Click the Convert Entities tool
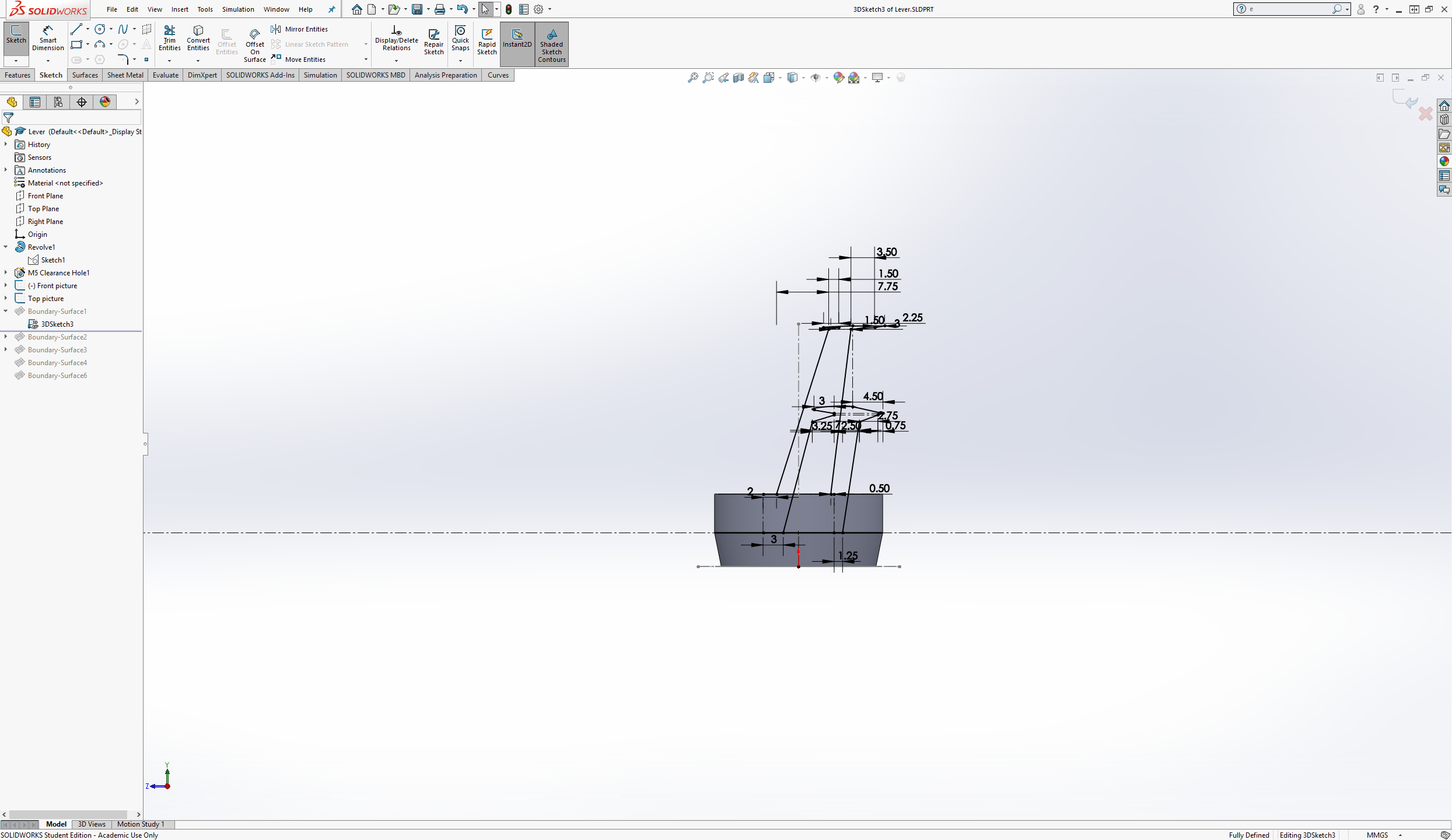This screenshot has height=840, width=1452. click(198, 38)
